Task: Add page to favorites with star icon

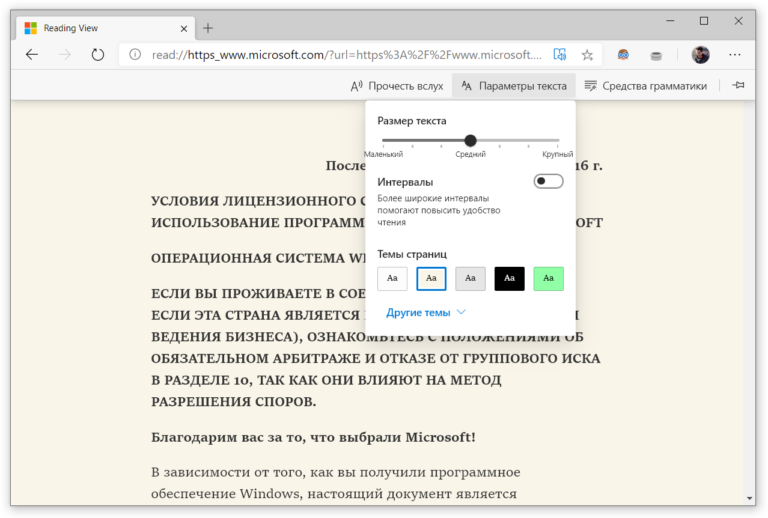Action: pos(588,55)
